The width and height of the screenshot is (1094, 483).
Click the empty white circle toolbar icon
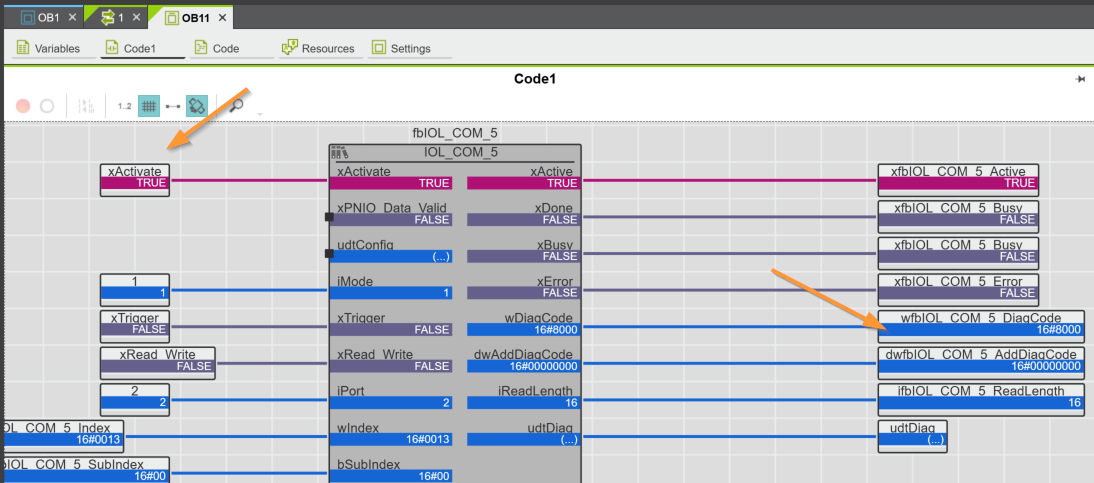46,105
